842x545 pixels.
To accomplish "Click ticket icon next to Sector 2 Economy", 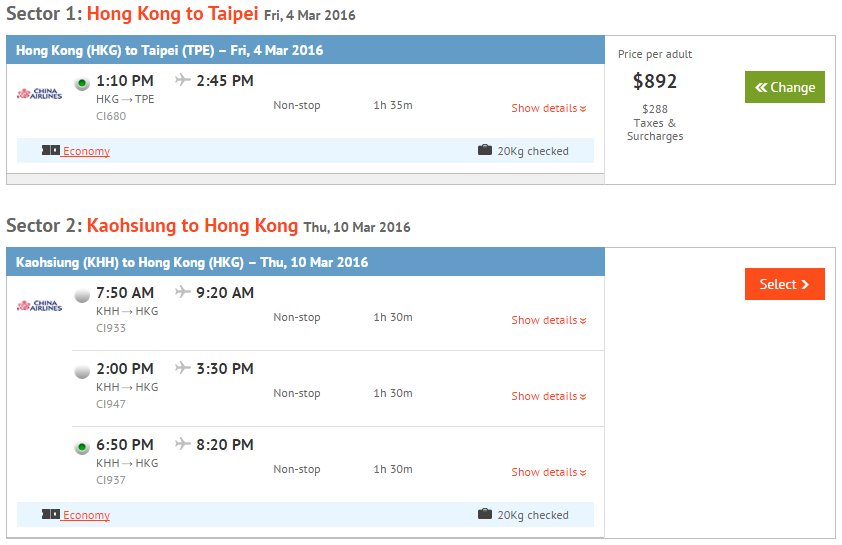I will (51, 514).
